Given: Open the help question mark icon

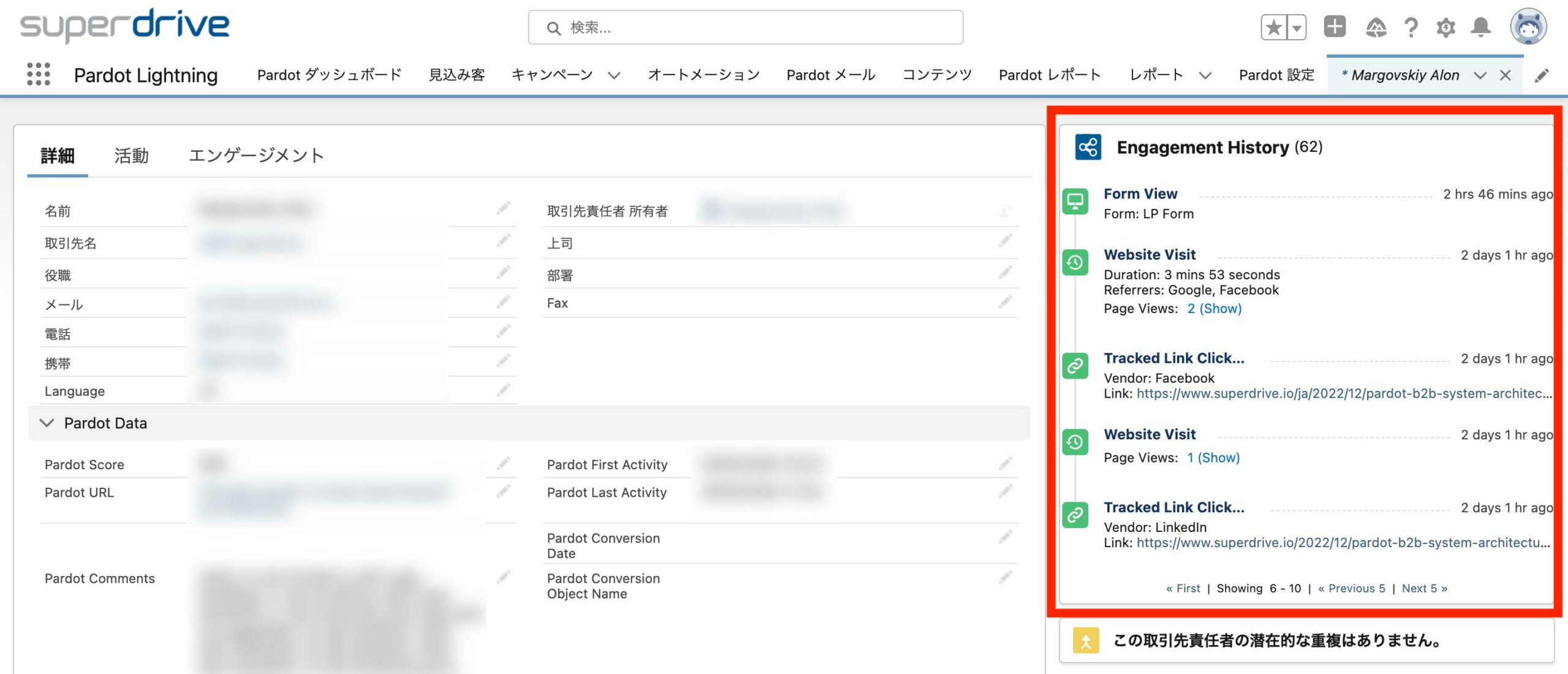Looking at the screenshot, I should [1411, 28].
